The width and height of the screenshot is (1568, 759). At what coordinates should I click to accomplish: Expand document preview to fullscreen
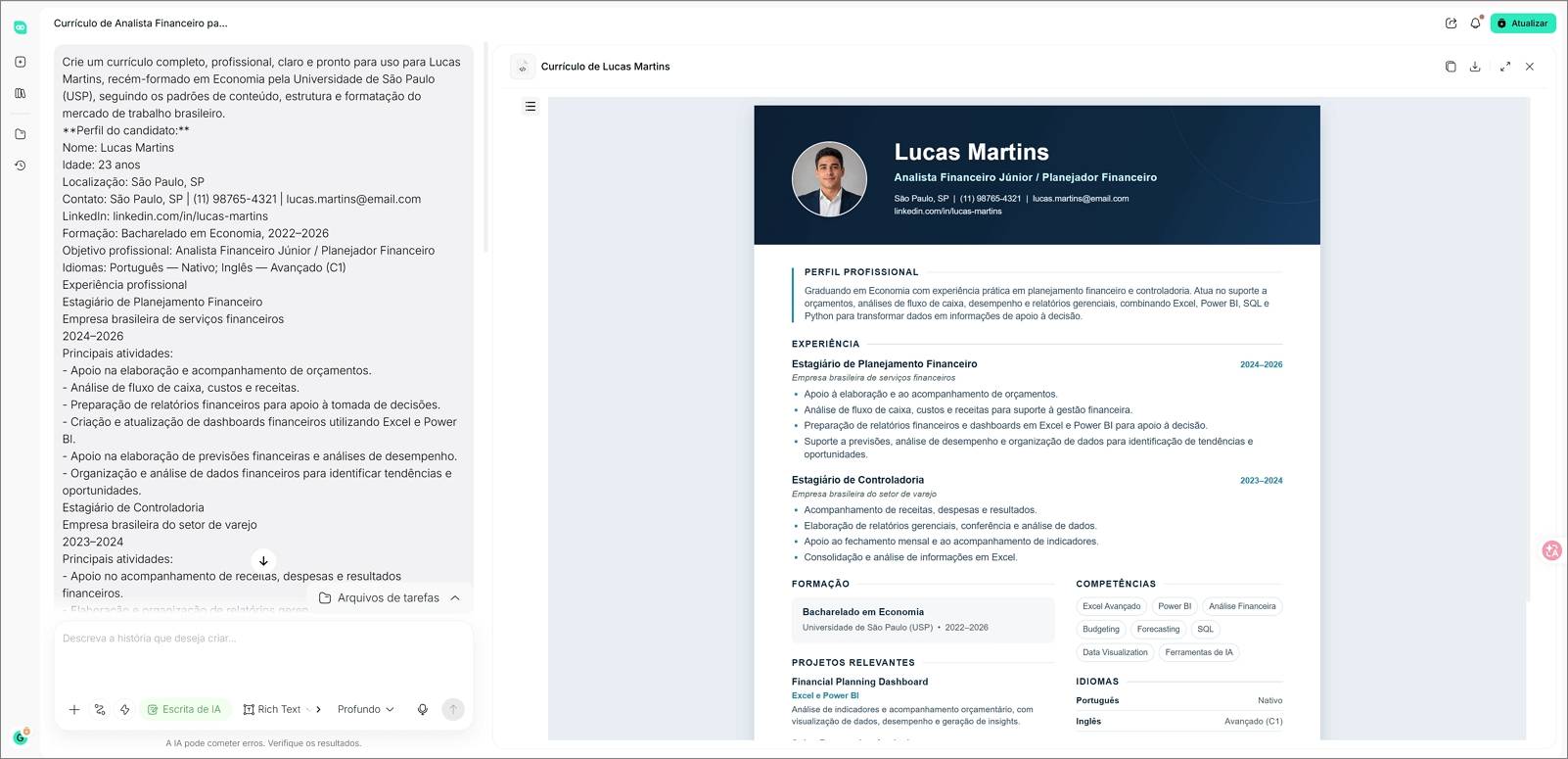click(1505, 67)
